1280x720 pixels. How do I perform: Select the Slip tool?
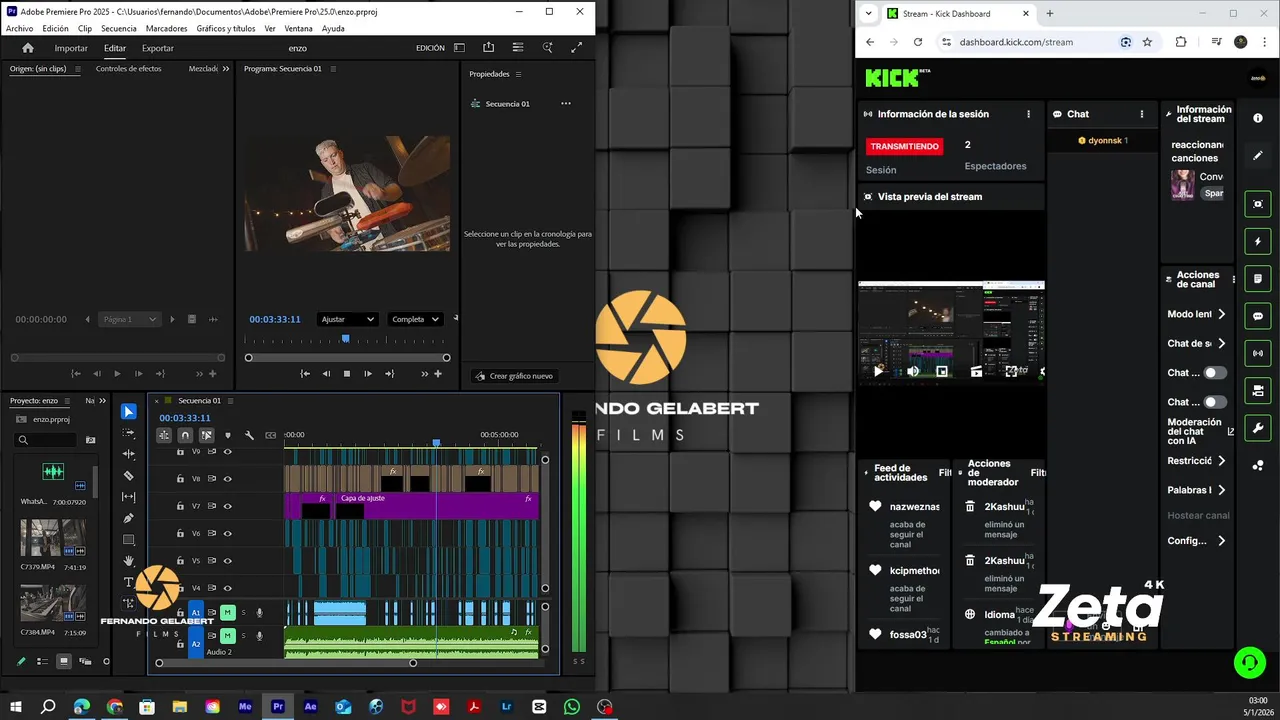tap(128, 496)
